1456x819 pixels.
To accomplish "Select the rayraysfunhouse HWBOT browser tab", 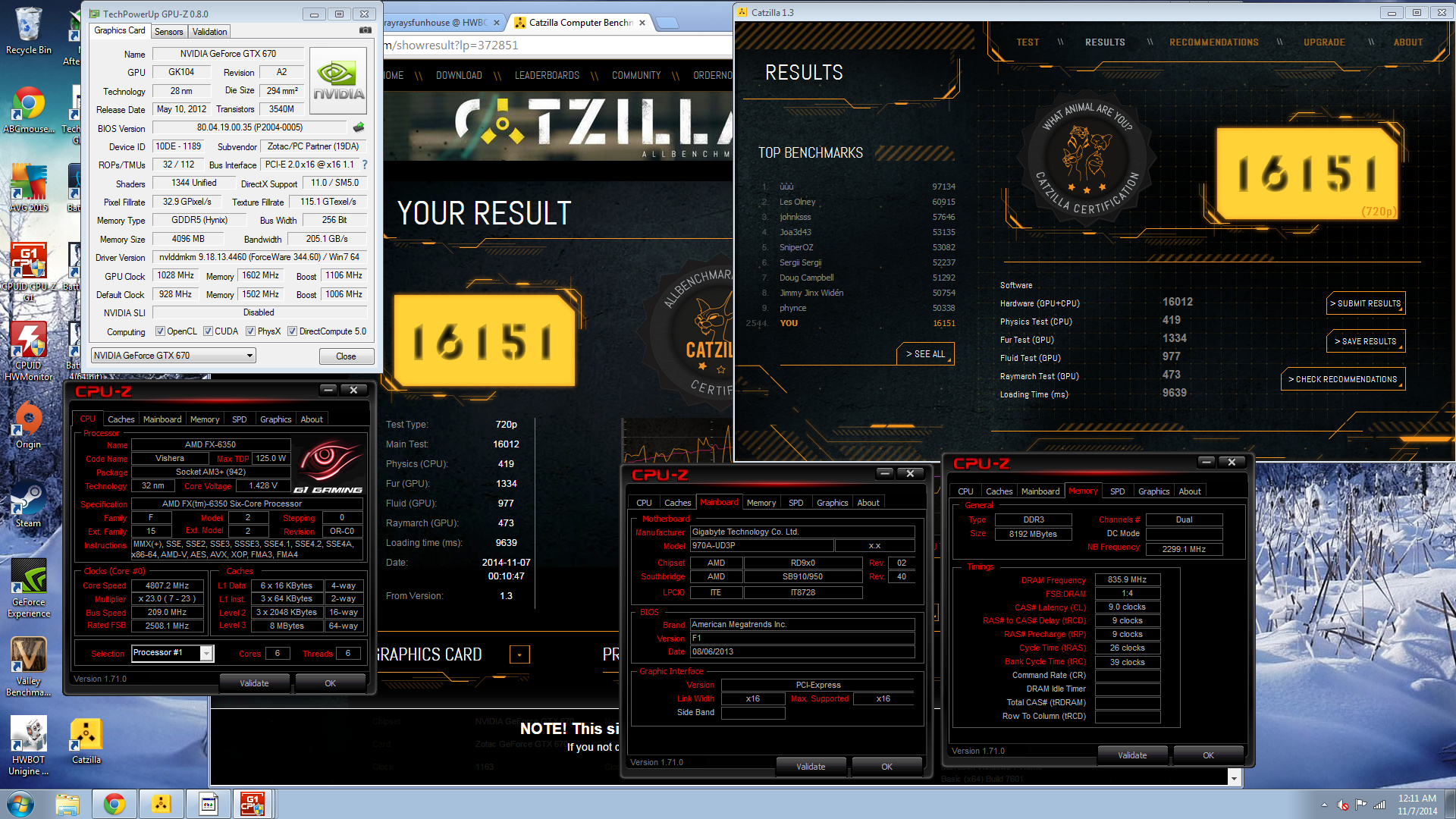I will 441,23.
